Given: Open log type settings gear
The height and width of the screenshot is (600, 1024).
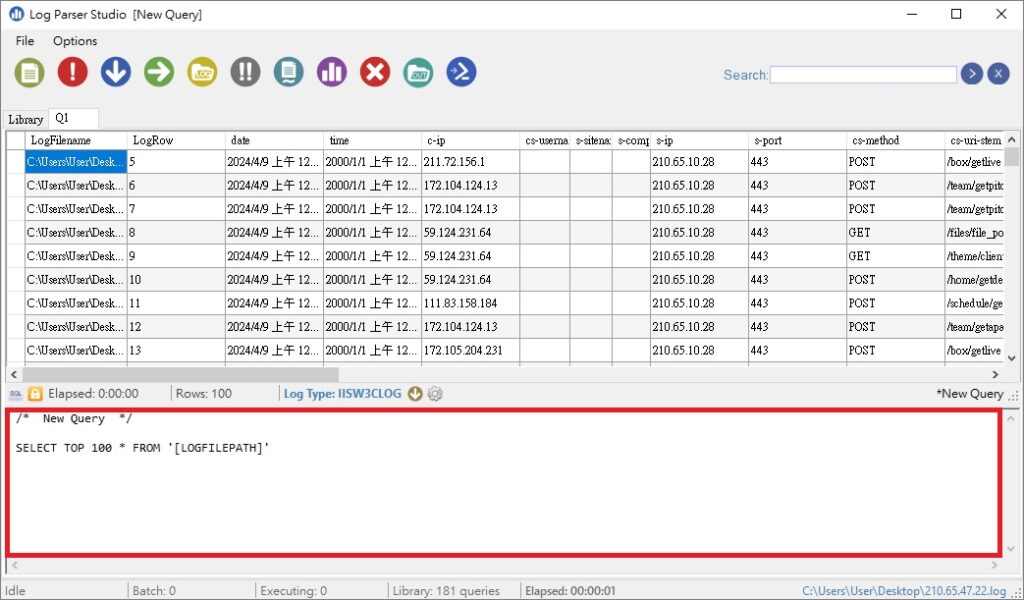Looking at the screenshot, I should coord(435,394).
